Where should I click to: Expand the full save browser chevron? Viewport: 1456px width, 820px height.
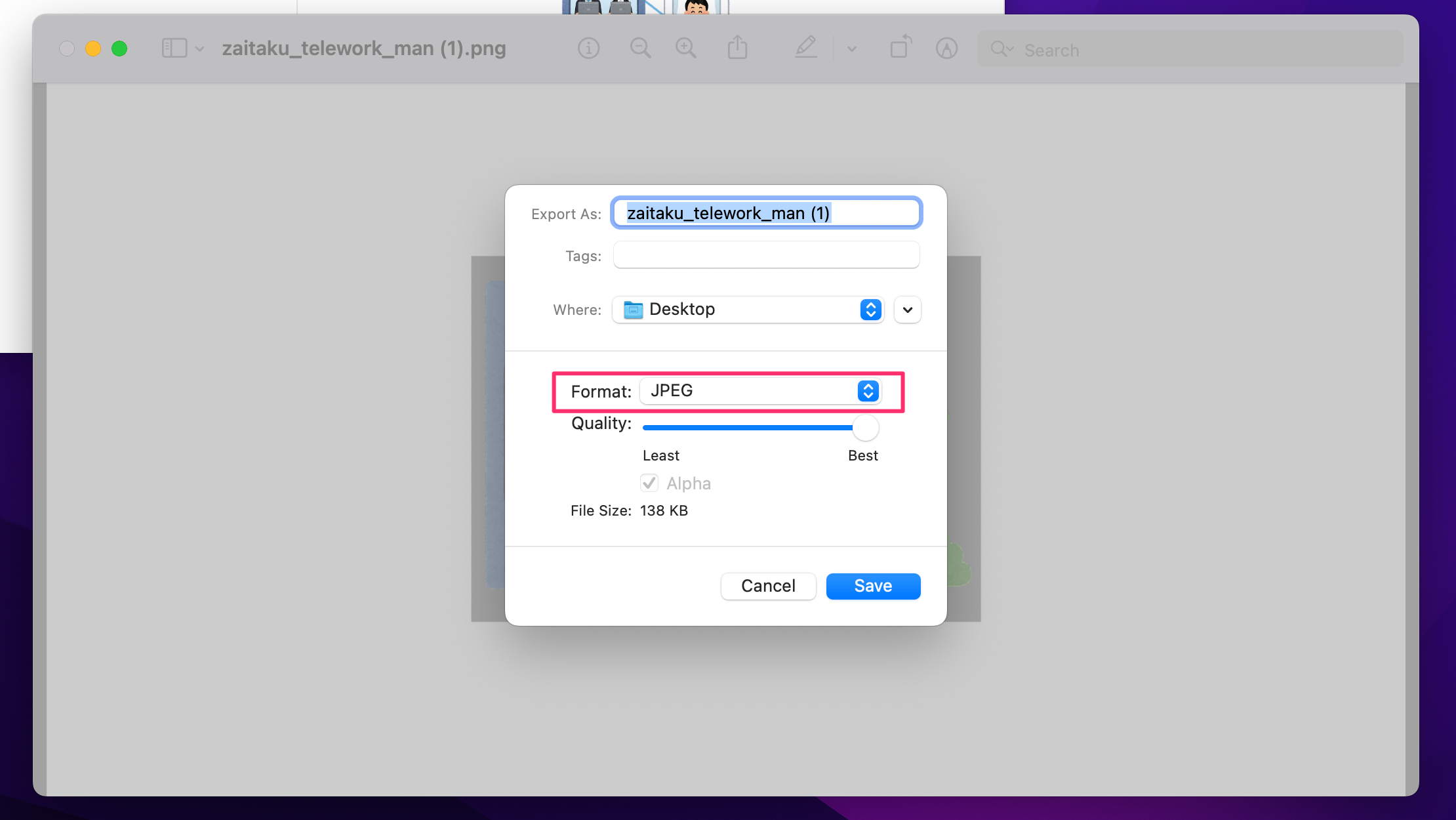coord(908,310)
